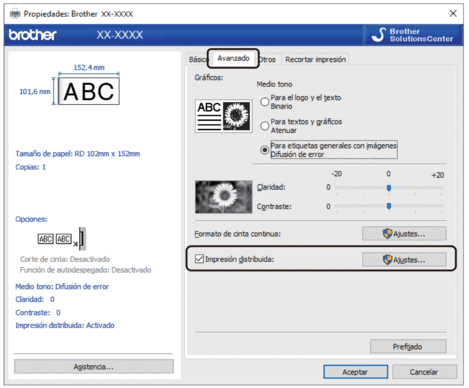
Task: Click Función de autodespegado: Desactivado text
Action: [x=85, y=270]
